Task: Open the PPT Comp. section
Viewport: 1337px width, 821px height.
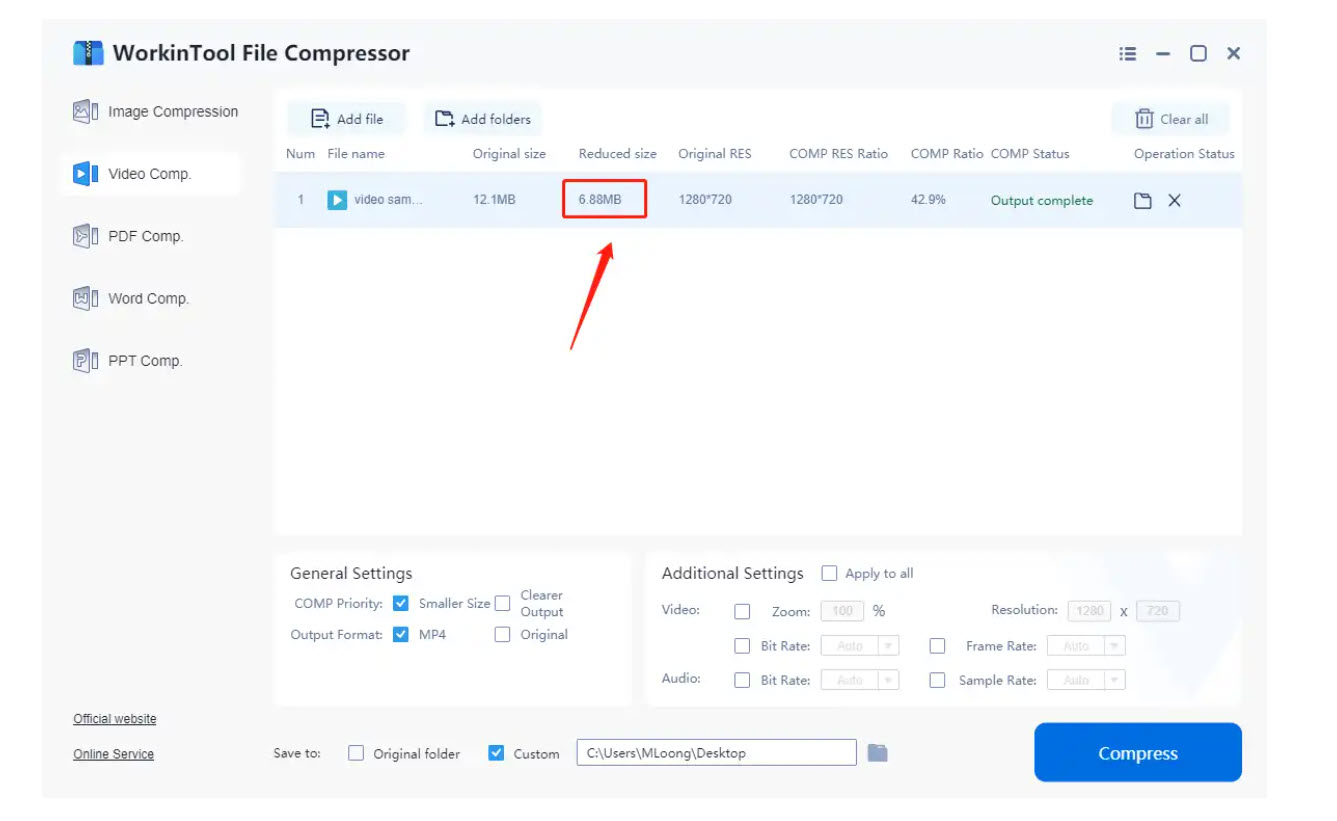Action: pyautogui.click(x=127, y=360)
